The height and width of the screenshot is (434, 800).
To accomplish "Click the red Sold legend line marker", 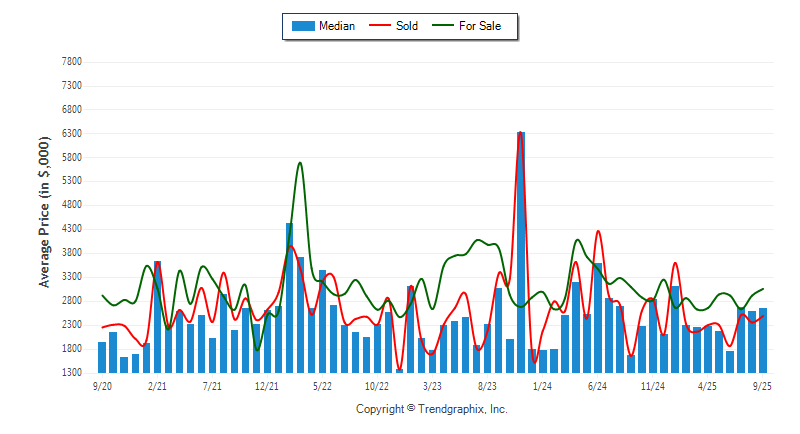I will pos(380,26).
